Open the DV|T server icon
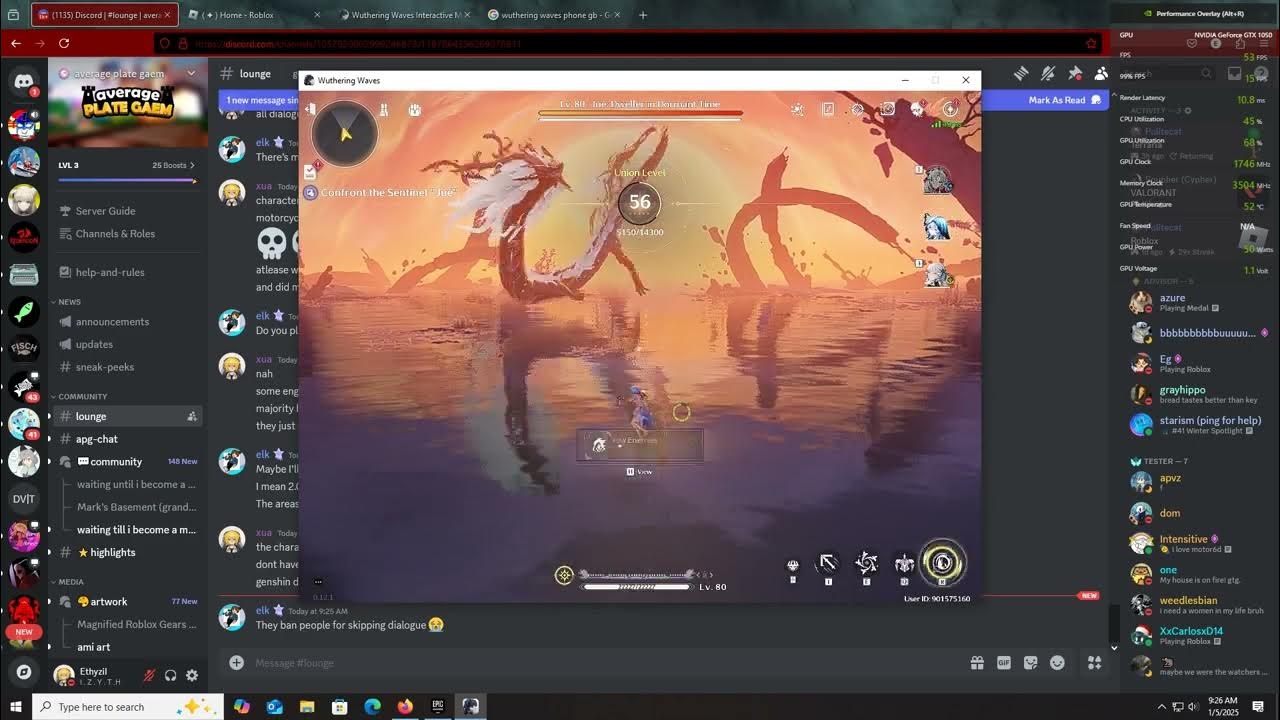1280x720 pixels. pyautogui.click(x=24, y=499)
